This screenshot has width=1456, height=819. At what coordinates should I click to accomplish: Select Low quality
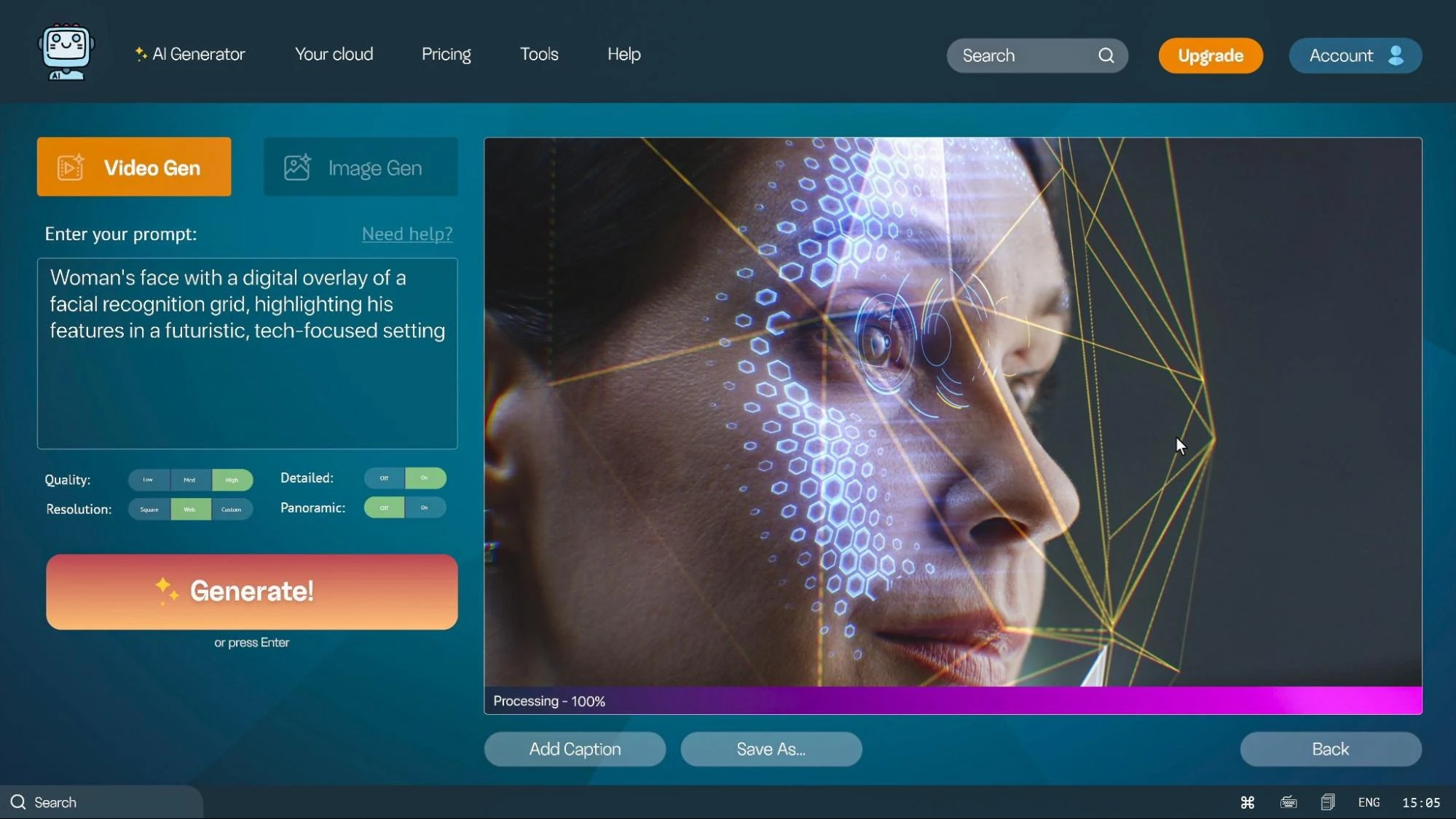coord(148,480)
